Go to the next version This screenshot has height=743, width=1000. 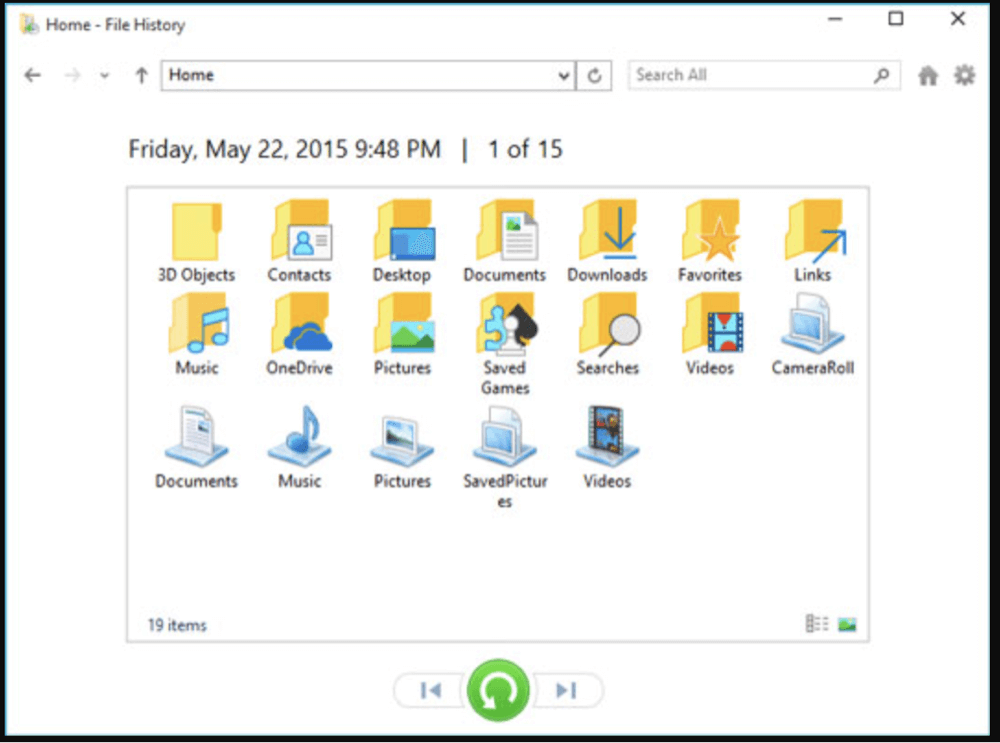coord(568,690)
